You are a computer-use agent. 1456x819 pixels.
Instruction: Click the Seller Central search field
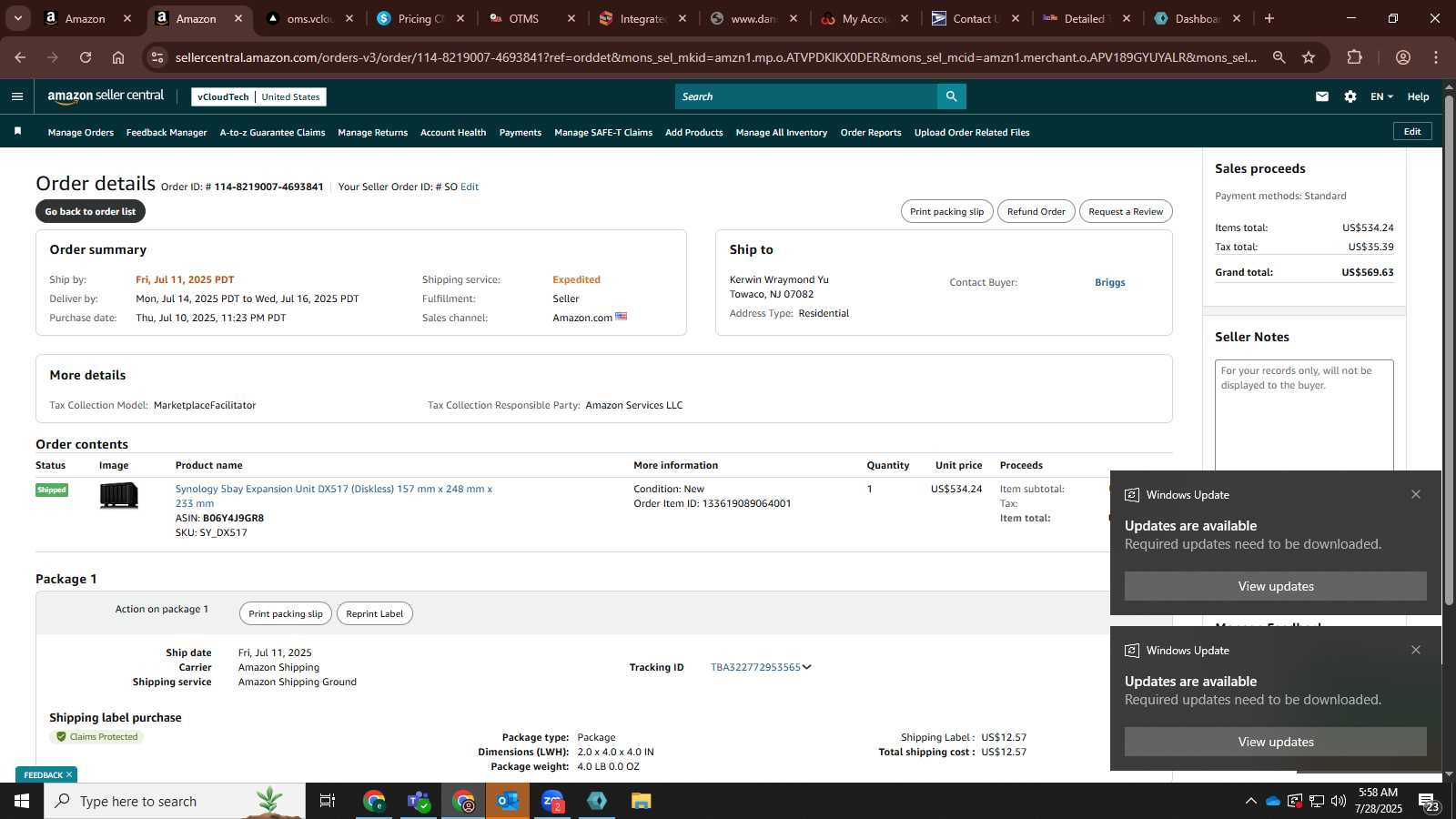[806, 96]
